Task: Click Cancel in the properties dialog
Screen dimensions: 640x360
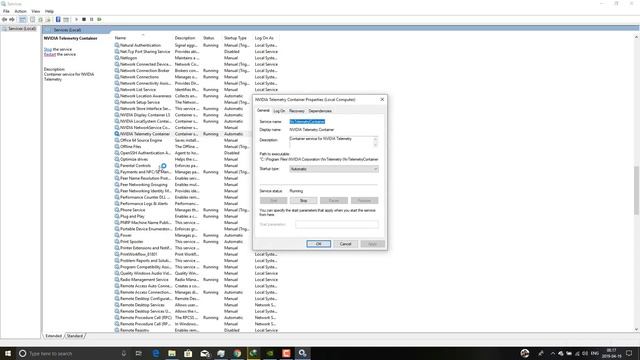Action: tap(345, 244)
